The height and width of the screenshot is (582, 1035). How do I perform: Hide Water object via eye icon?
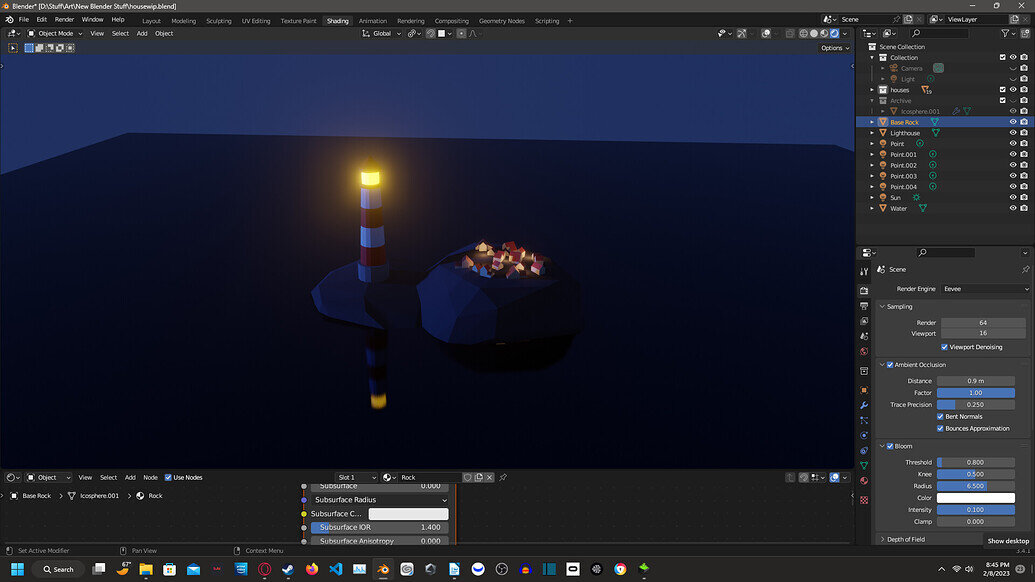tap(1013, 208)
